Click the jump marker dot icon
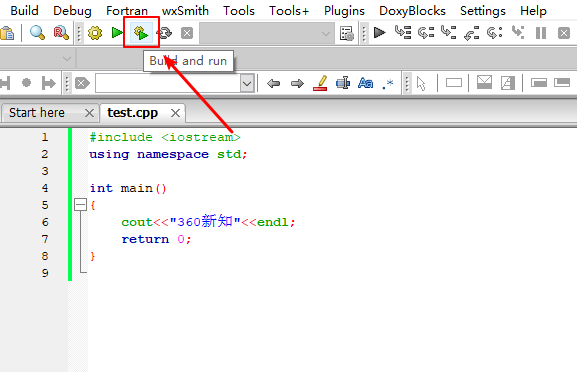 click(26, 82)
